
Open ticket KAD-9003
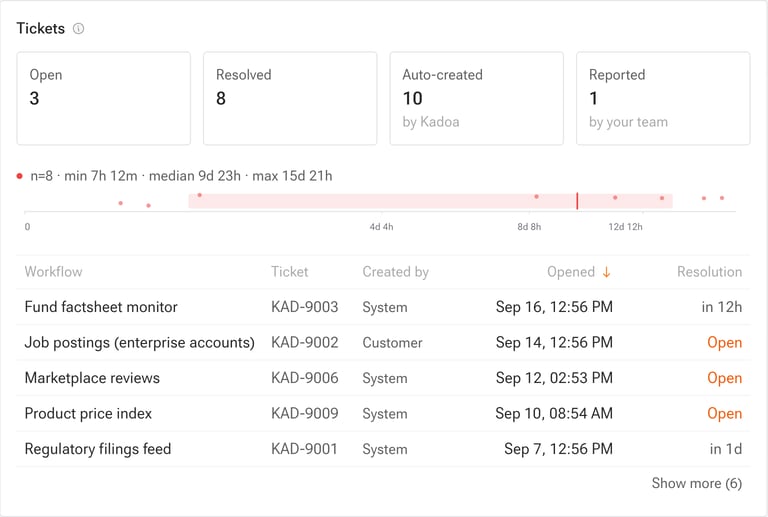[305, 307]
